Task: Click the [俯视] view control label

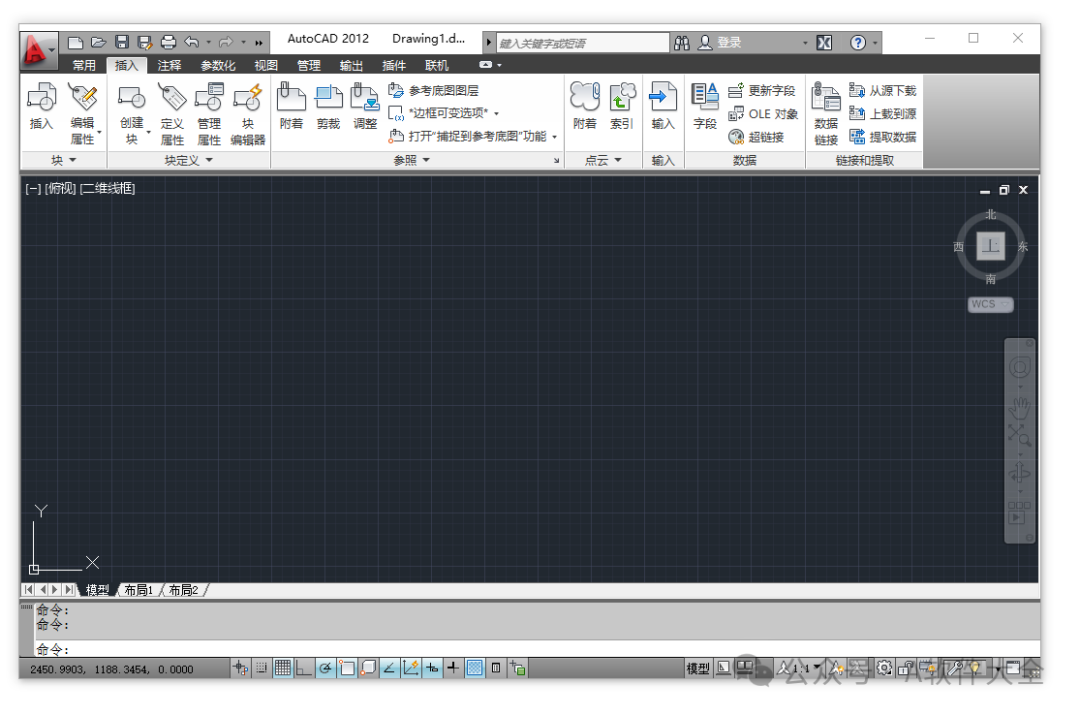Action: [x=60, y=188]
